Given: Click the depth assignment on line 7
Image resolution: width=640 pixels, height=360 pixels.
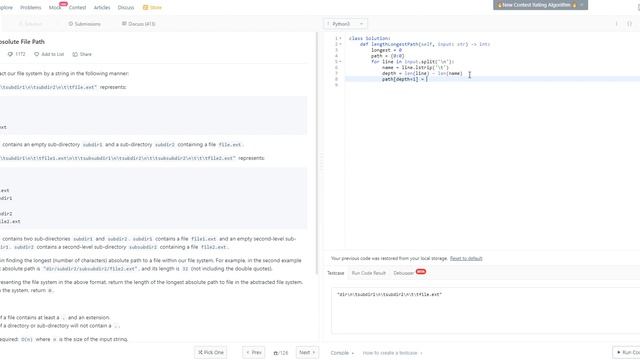Looking at the screenshot, I should pyautogui.click(x=422, y=73).
